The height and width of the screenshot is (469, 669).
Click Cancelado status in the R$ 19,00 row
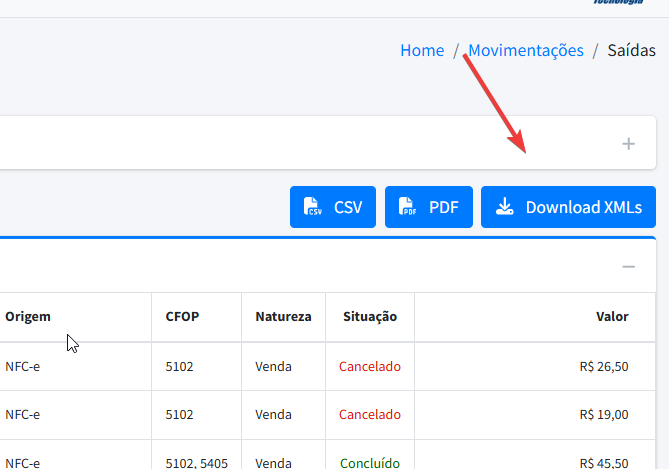coord(369,414)
